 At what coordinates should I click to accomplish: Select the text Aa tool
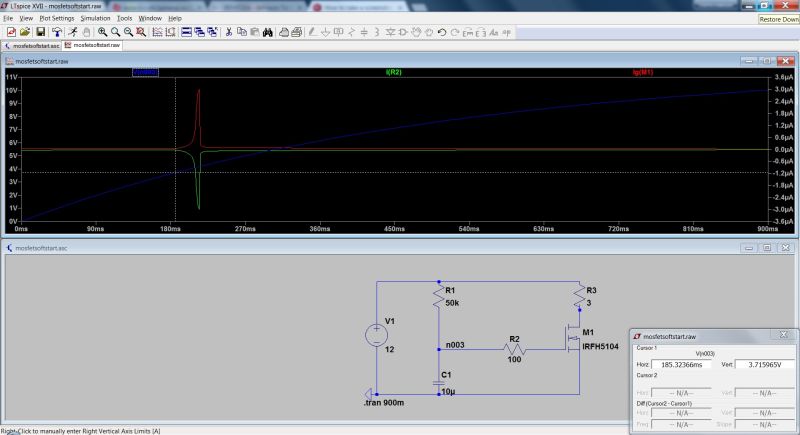[x=493, y=32]
